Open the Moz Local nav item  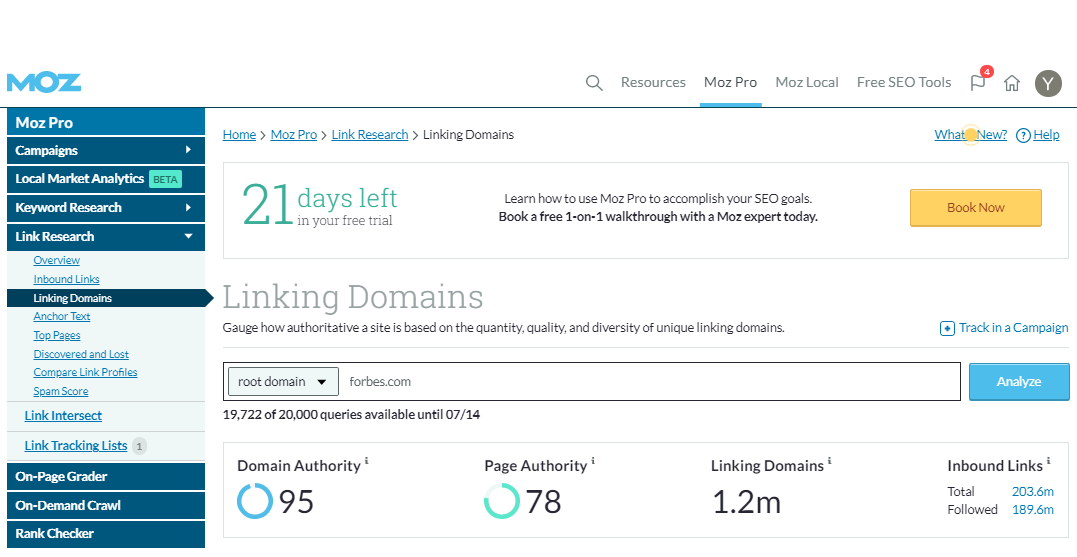(807, 82)
